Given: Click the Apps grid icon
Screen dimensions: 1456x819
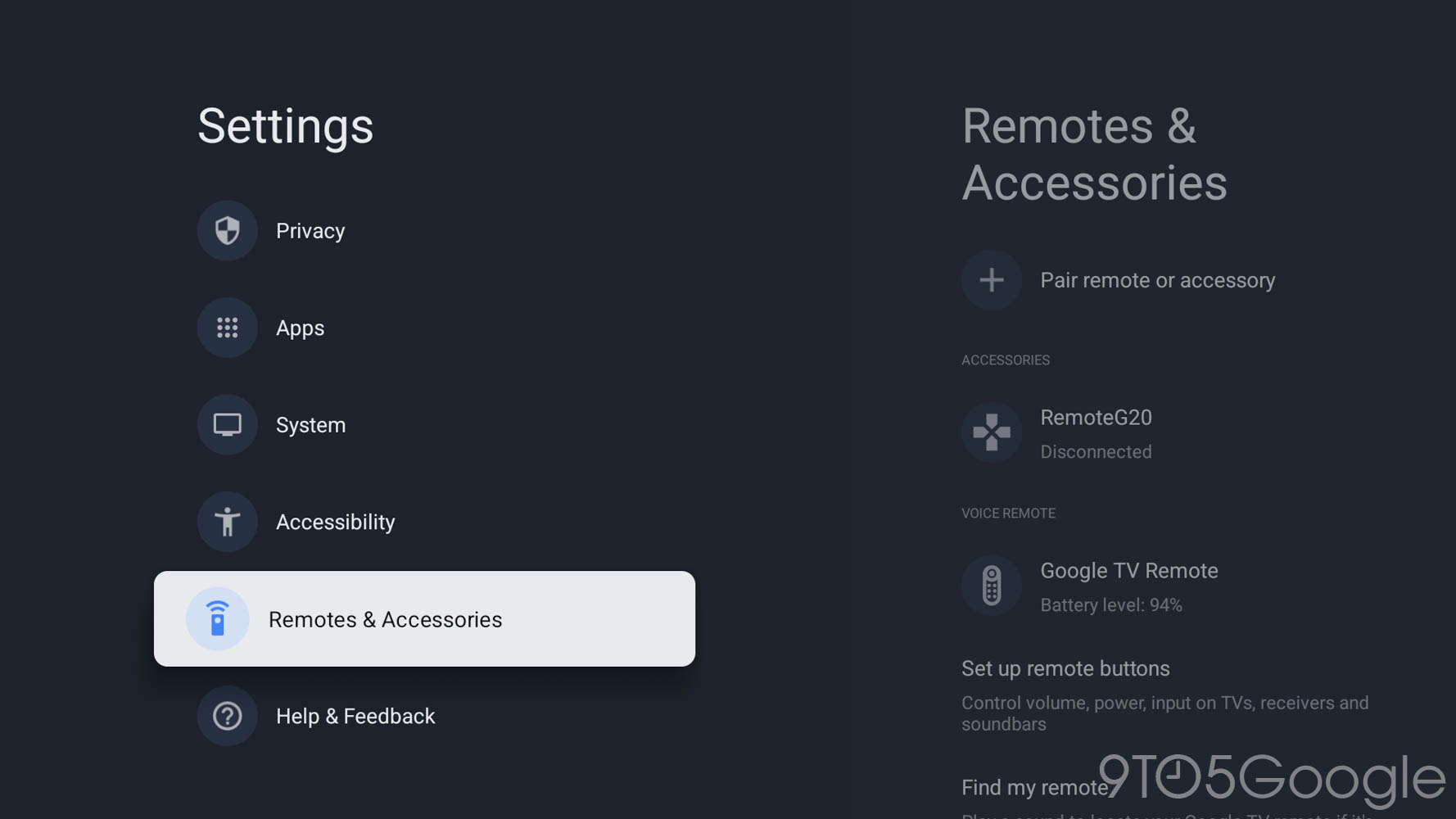Looking at the screenshot, I should [x=227, y=328].
